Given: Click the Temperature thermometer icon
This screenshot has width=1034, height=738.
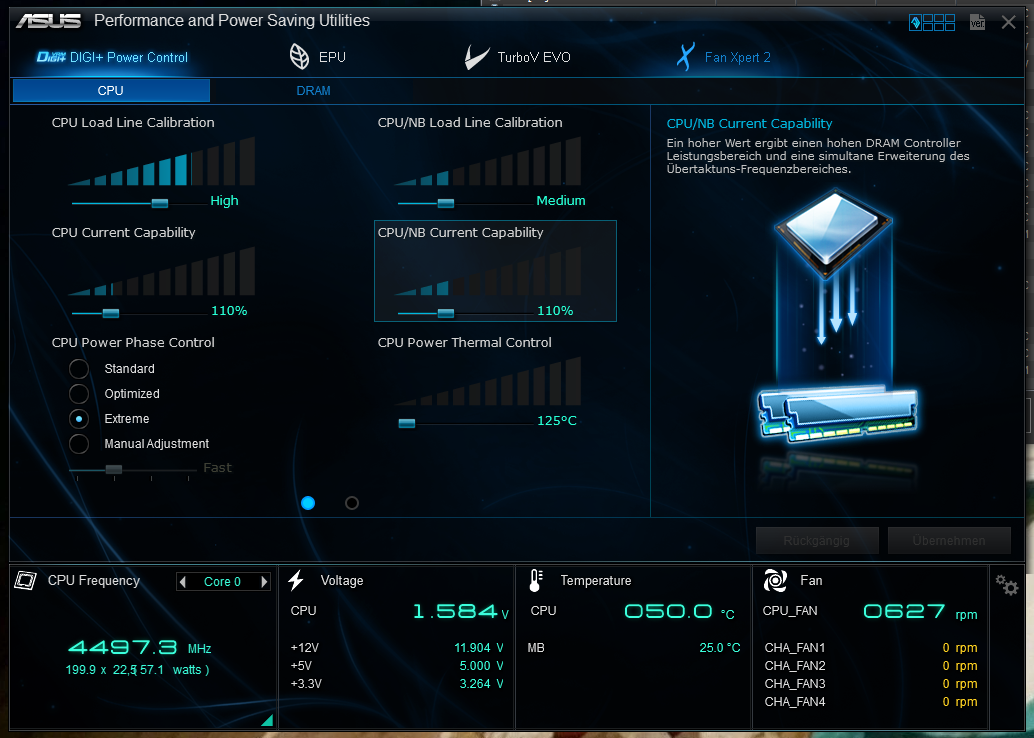Looking at the screenshot, I should click(535, 580).
